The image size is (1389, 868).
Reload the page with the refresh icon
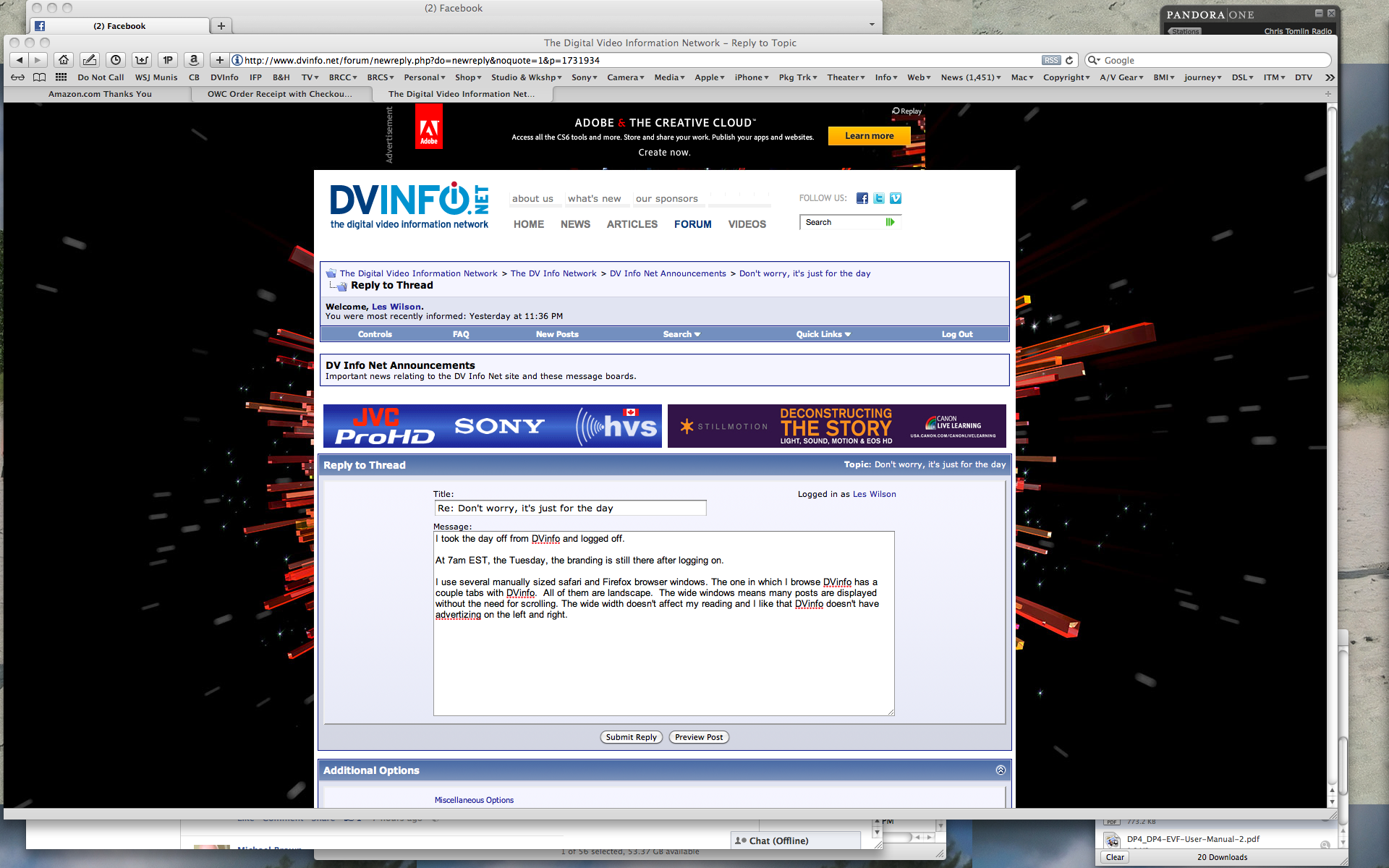click(x=1069, y=60)
